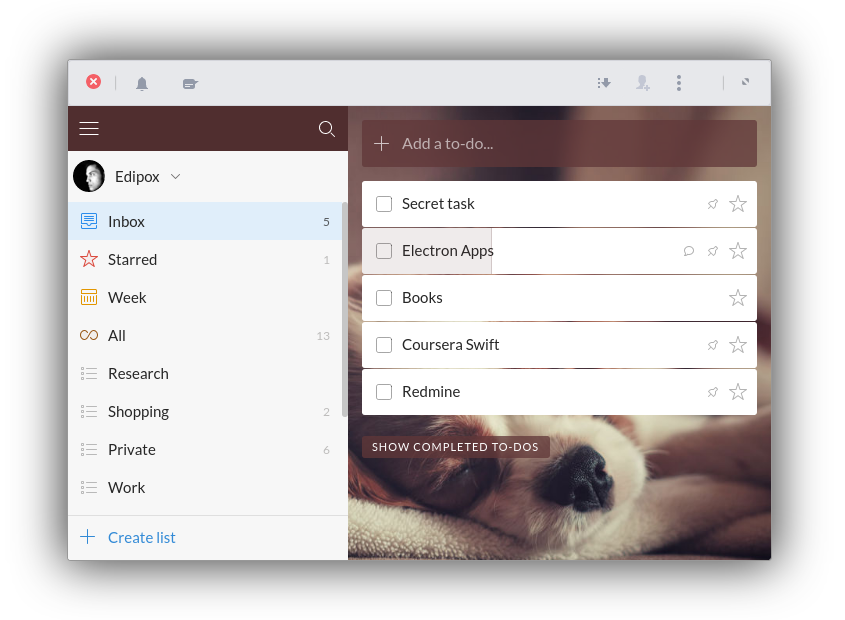Click the Private list icon

89,449
